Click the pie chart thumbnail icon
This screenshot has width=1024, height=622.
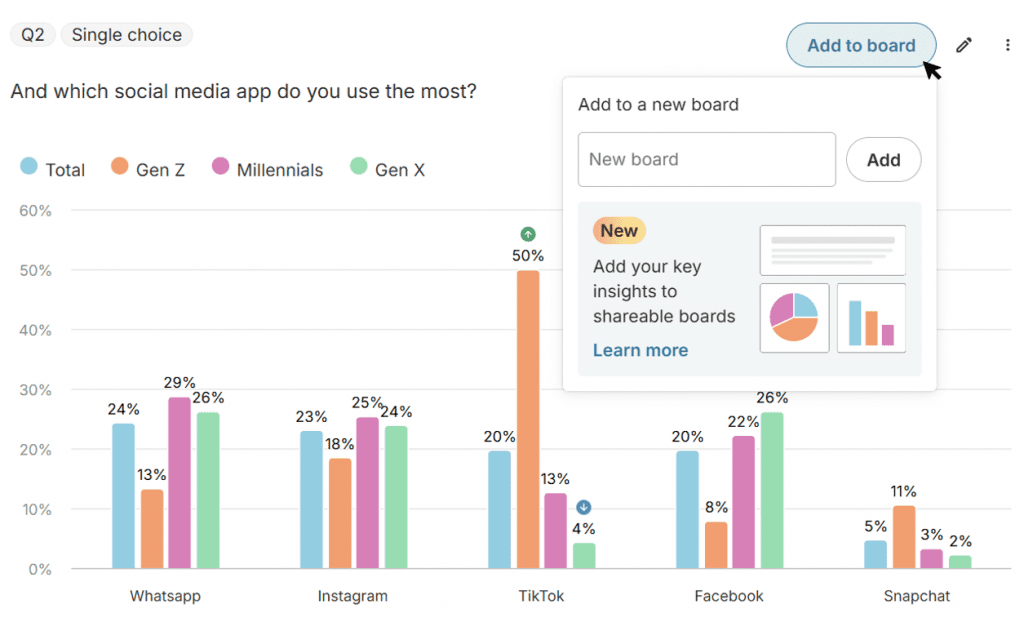(x=794, y=318)
